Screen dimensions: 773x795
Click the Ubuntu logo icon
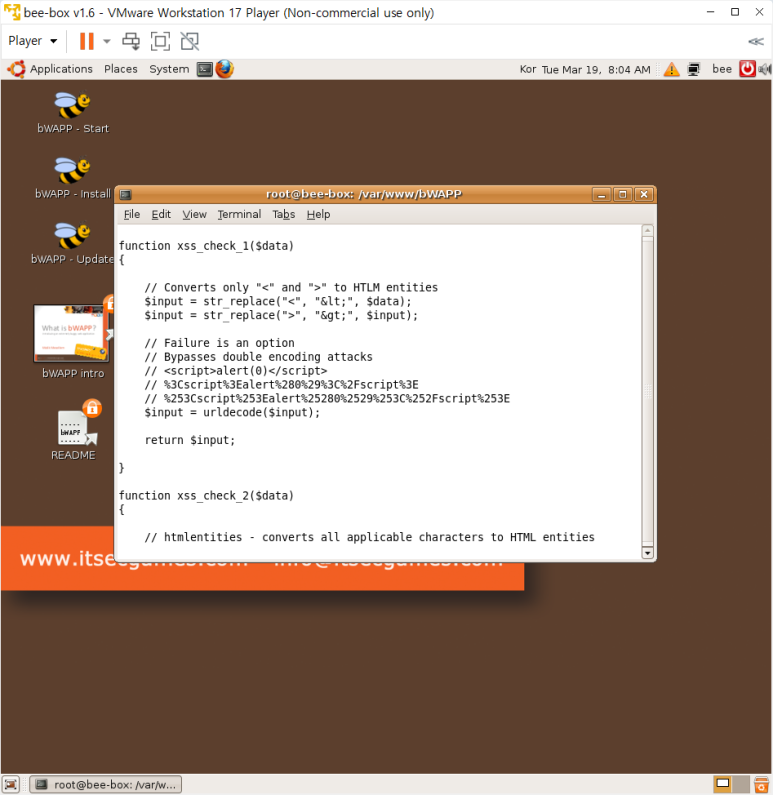(x=16, y=69)
